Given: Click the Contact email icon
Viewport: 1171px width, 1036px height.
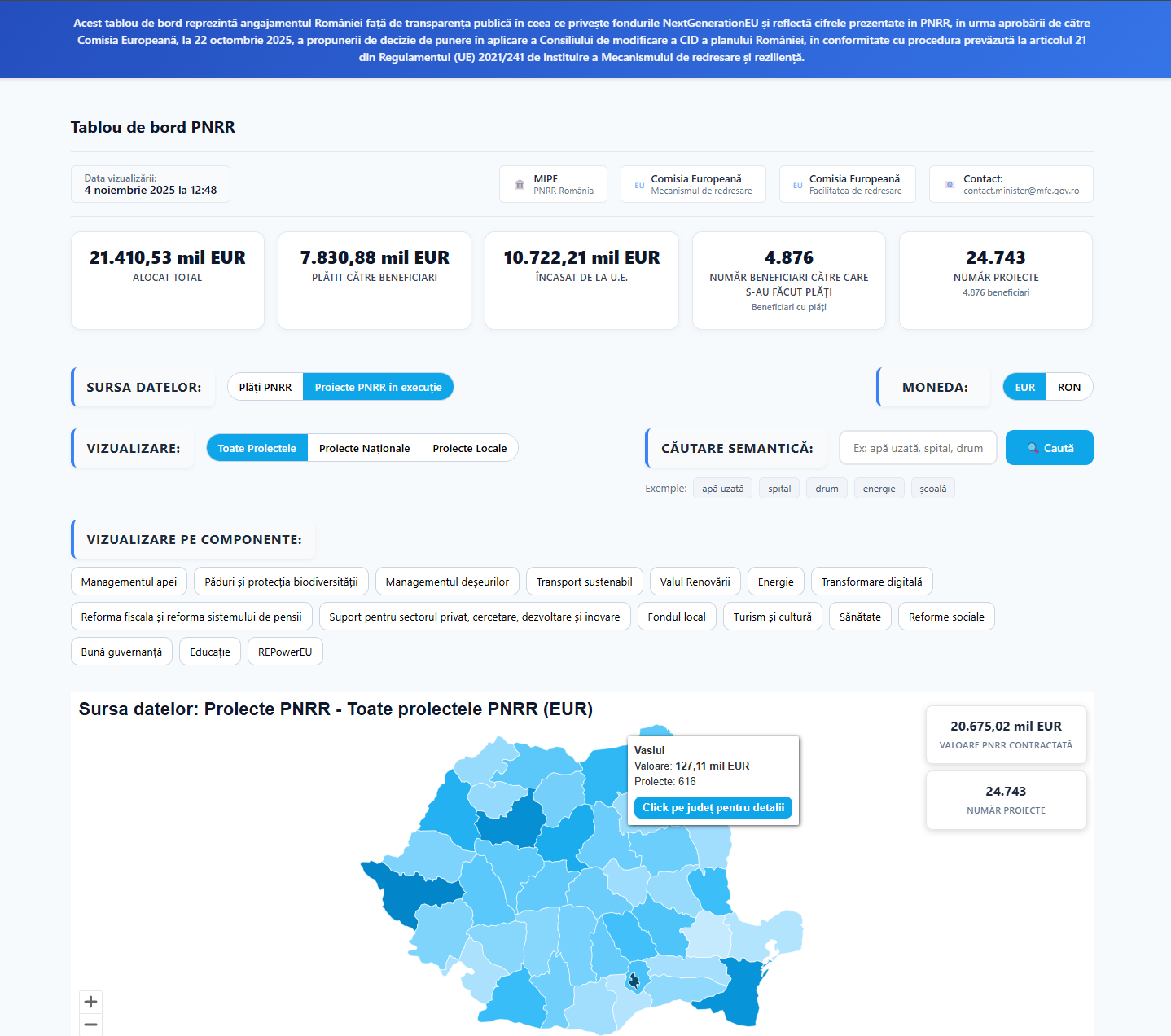Looking at the screenshot, I should pos(949,185).
